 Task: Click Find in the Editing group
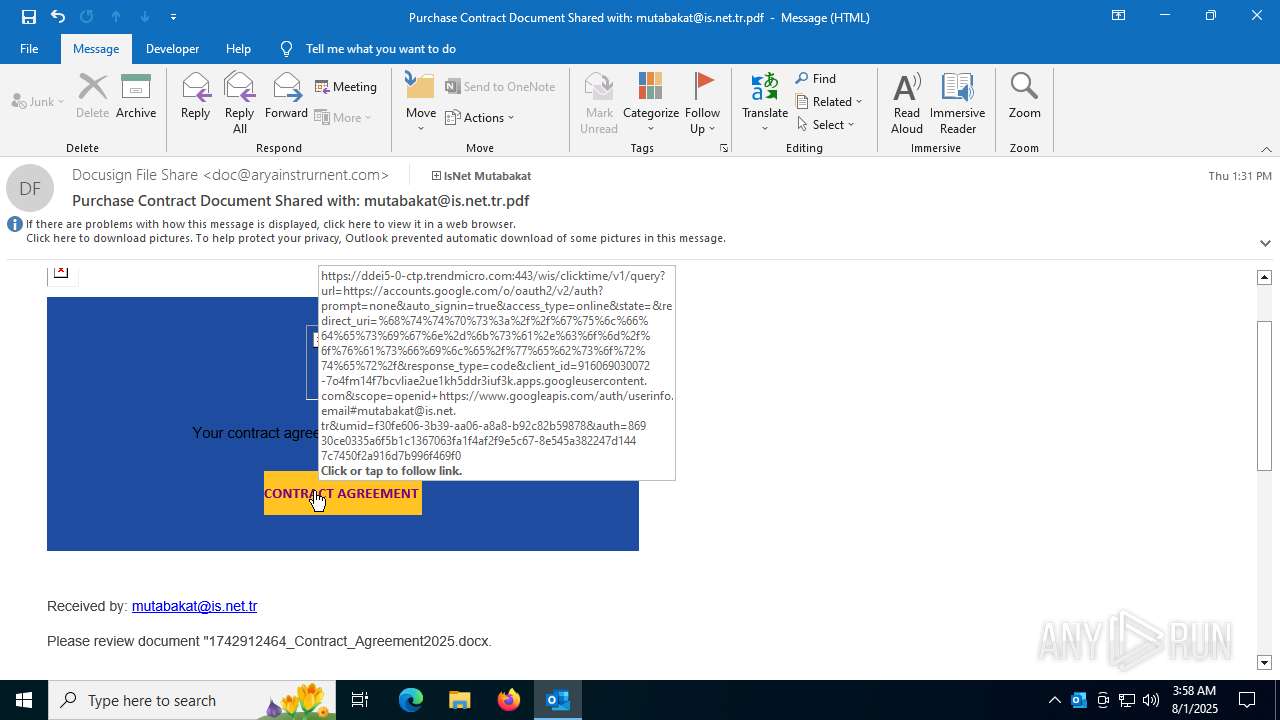coord(816,78)
